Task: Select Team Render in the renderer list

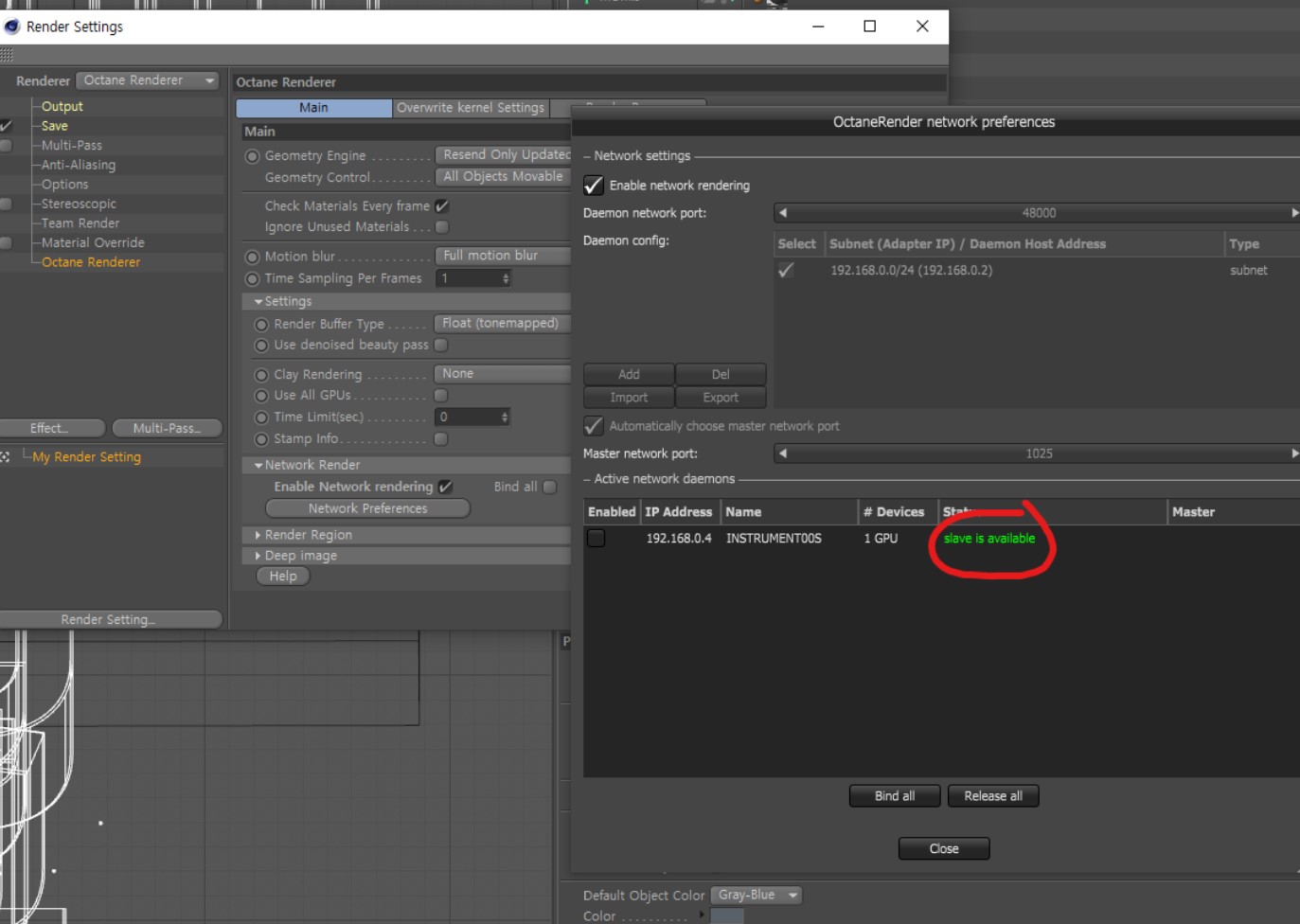Action: point(80,223)
